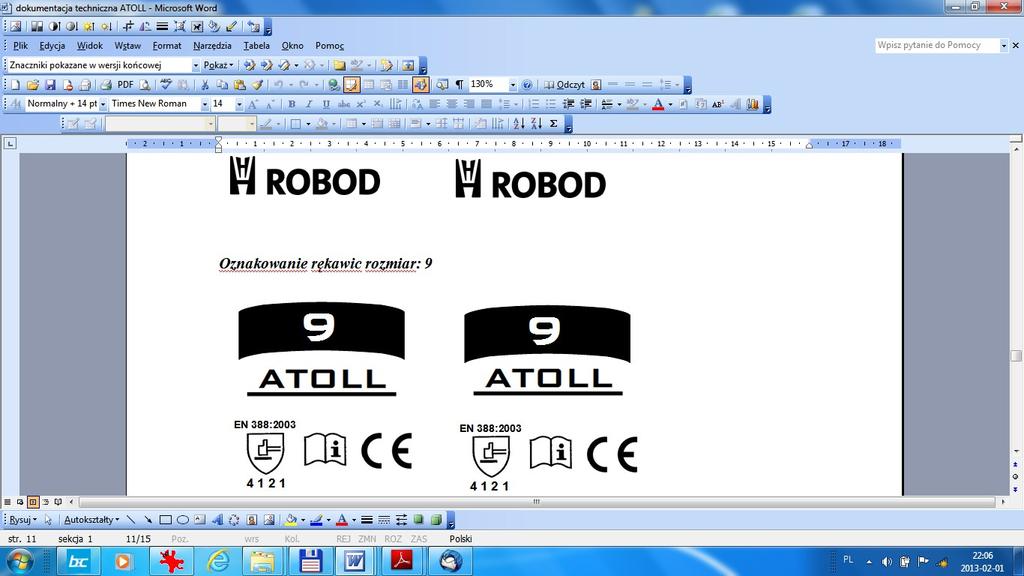Click the Cut scissors icon
Screen dimensions: 1024x576
click(x=204, y=85)
